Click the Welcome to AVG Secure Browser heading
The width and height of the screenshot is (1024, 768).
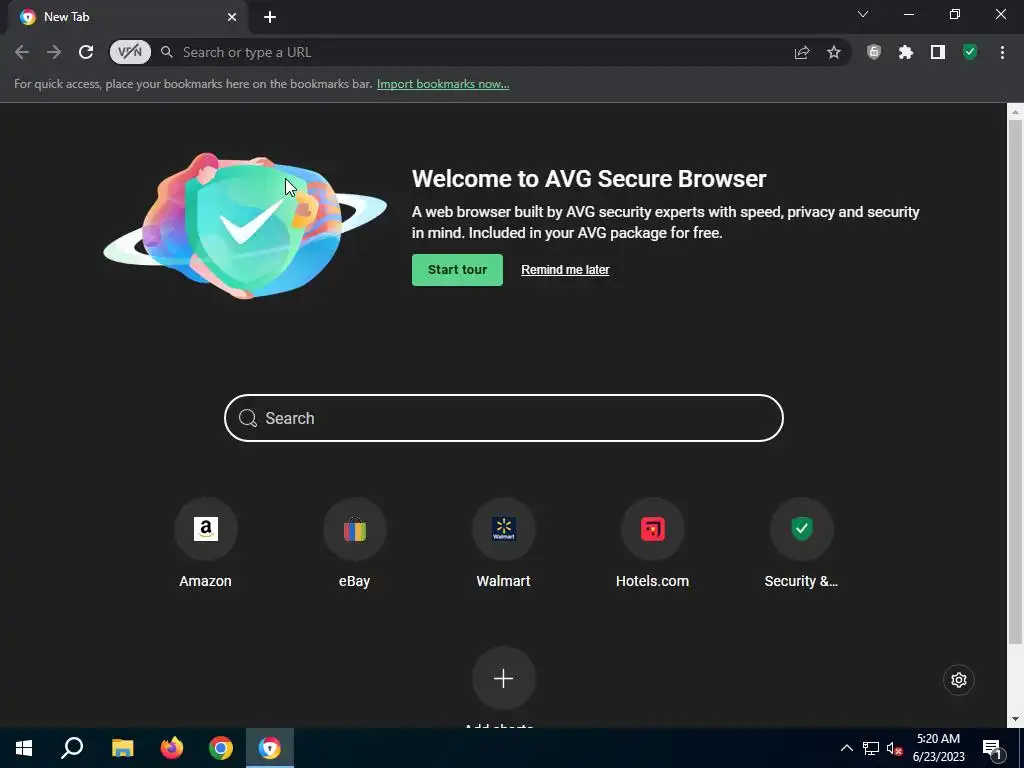click(589, 179)
